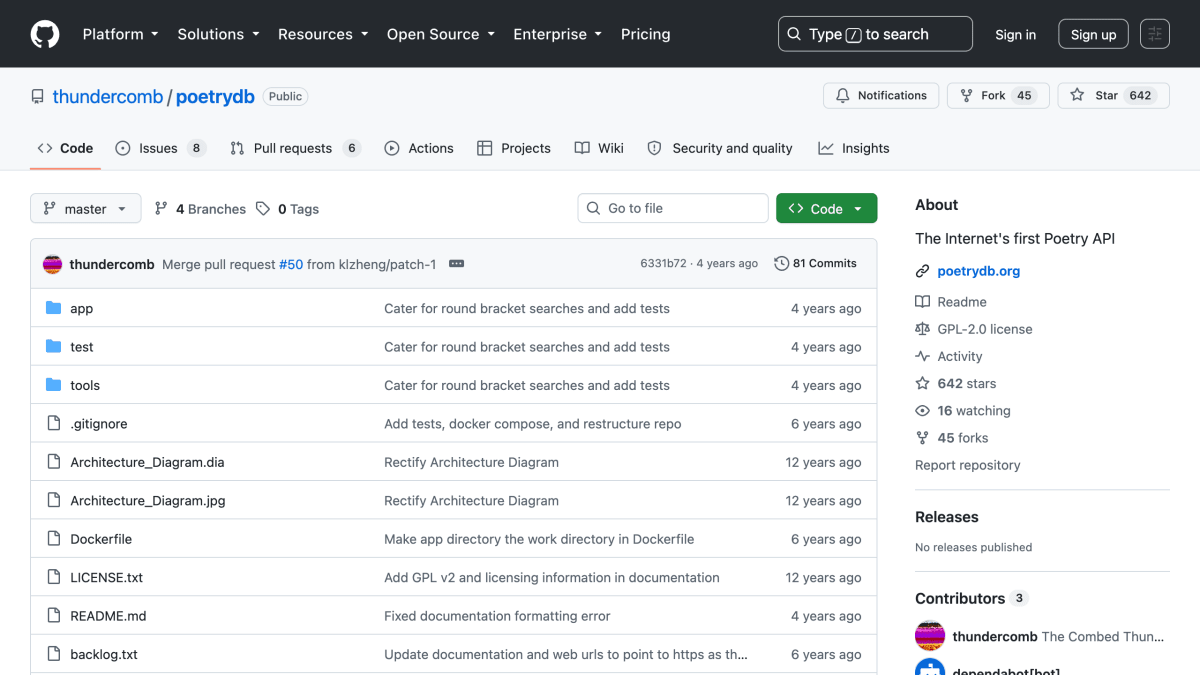1200x675 pixels.
Task: Click the branch icon beside 4 Branches
Action: (161, 209)
